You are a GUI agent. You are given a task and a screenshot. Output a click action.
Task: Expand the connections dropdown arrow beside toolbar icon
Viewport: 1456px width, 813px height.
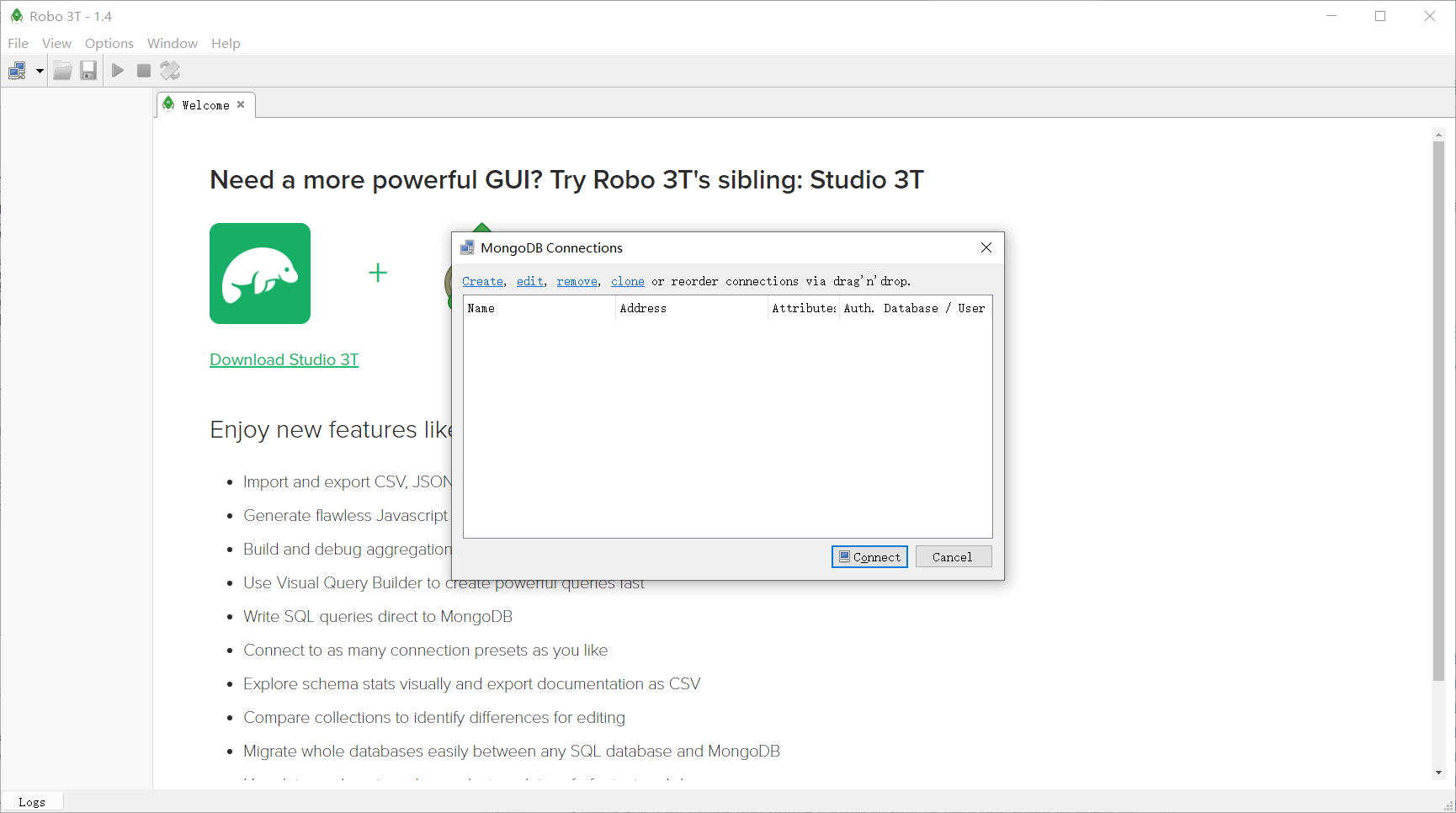click(x=39, y=71)
